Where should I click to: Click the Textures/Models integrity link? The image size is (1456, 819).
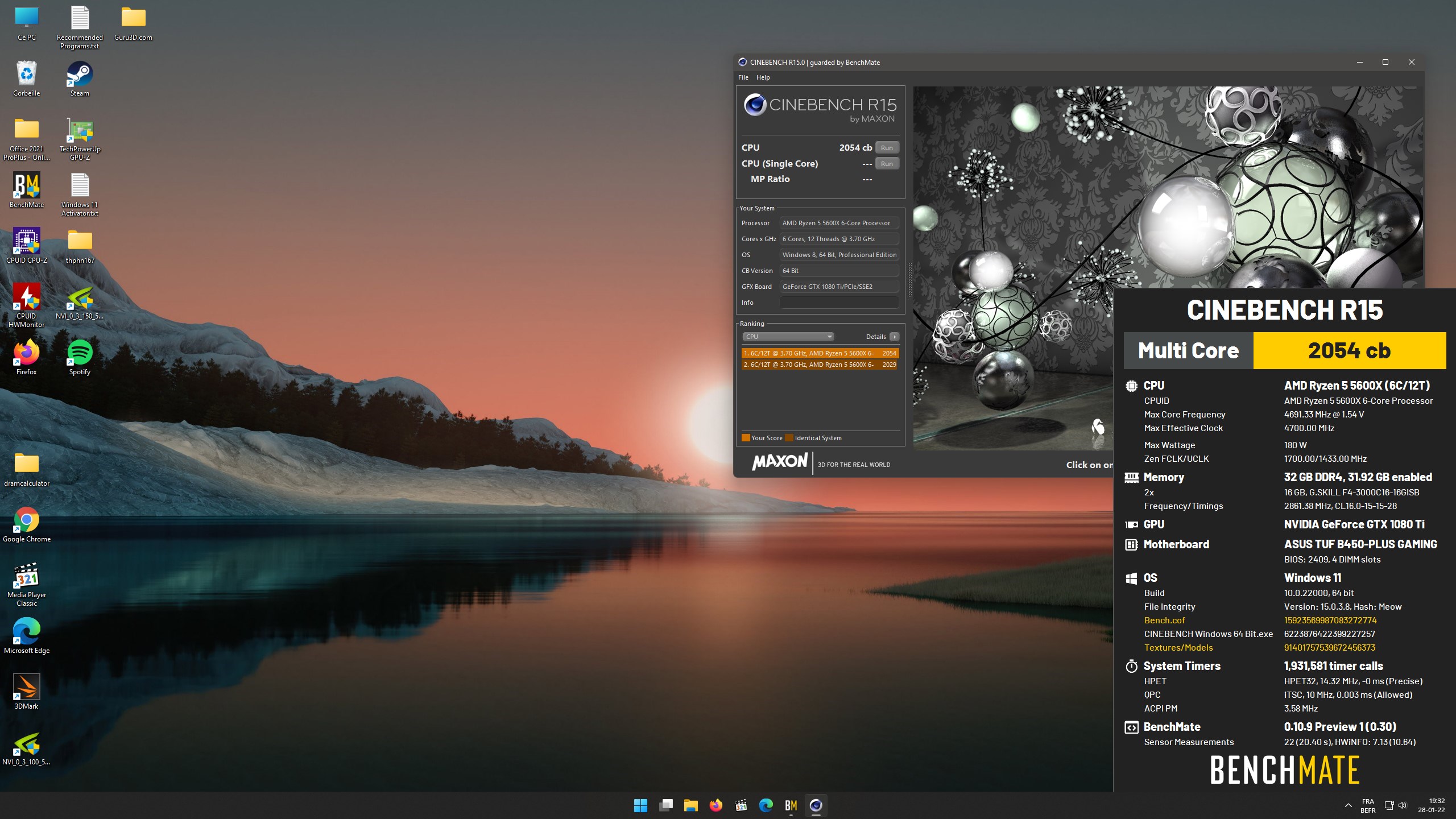click(1178, 648)
